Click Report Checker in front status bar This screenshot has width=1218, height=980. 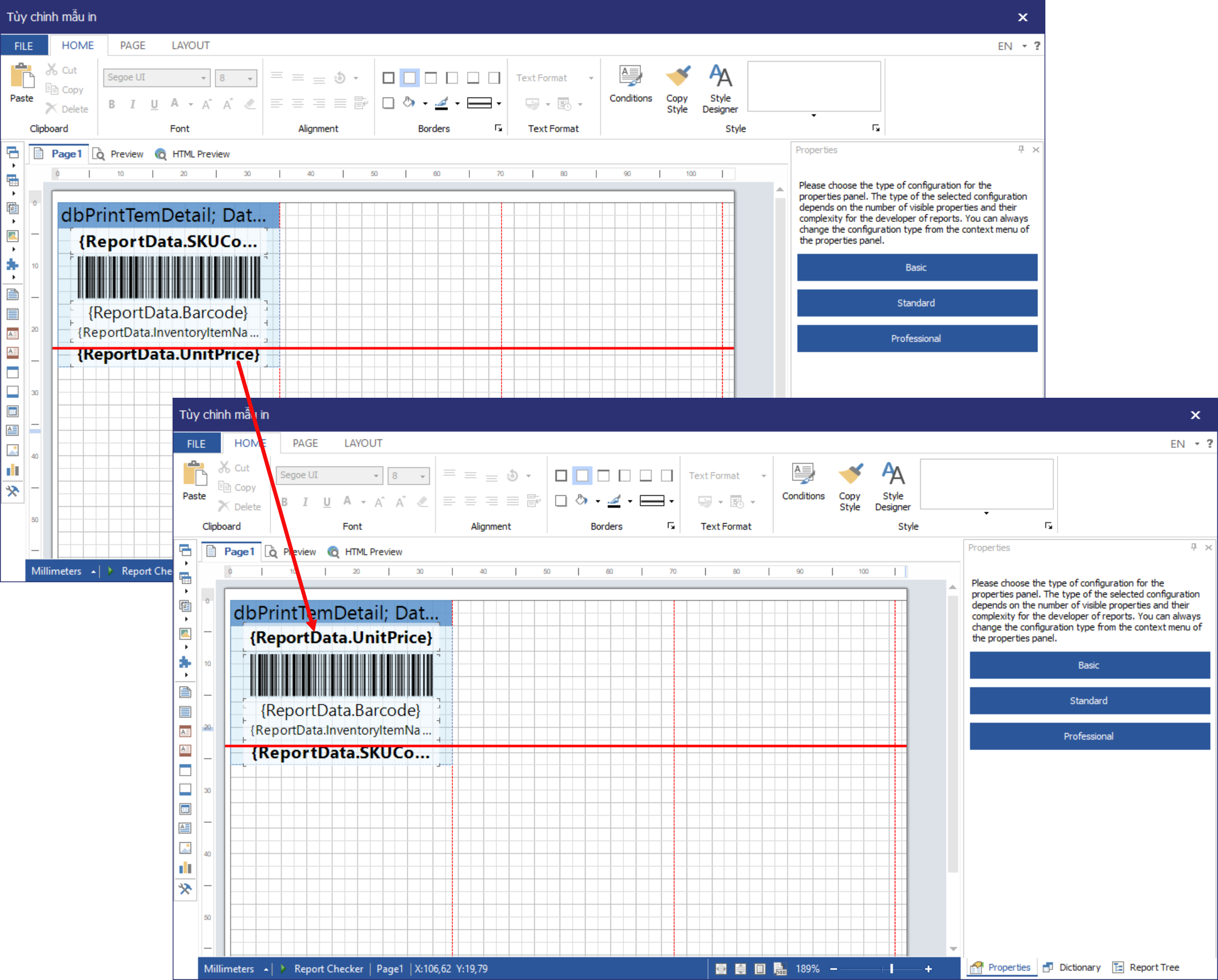pos(328,969)
